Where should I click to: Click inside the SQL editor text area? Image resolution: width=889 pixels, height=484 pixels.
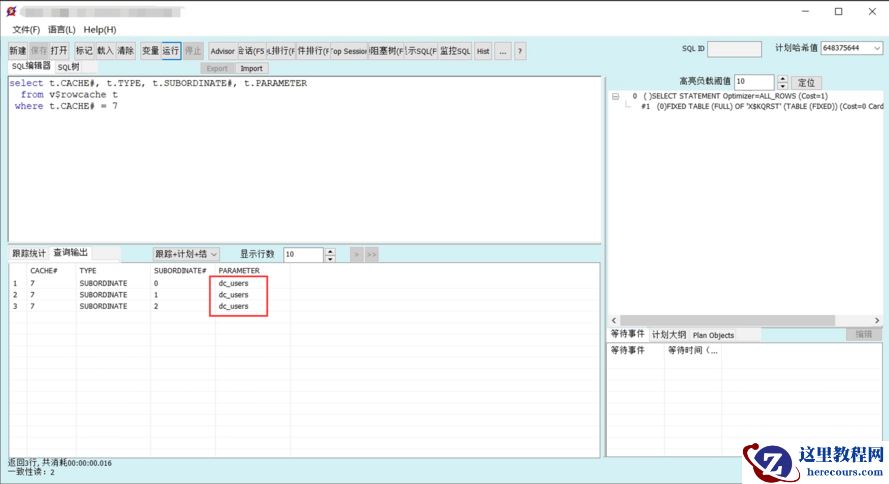[304, 160]
